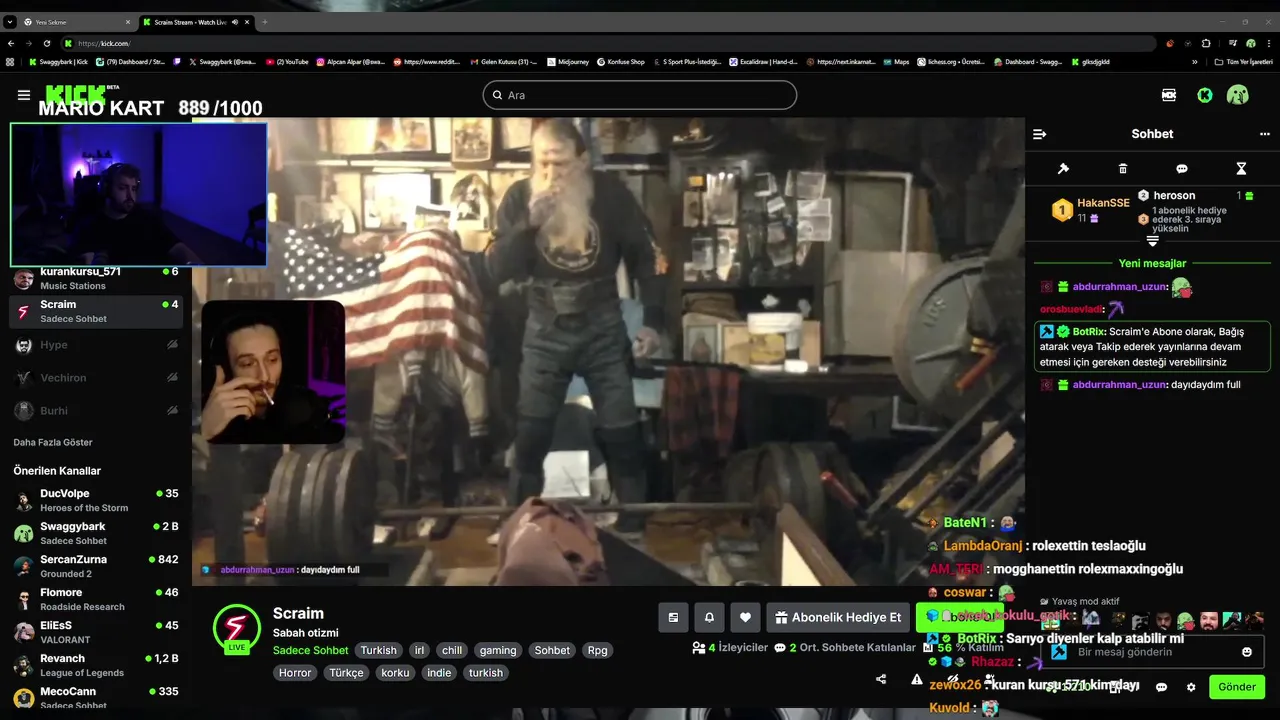Open the EliEsS VALORANT channel
Screen dimensions: 1280x720
click(x=96, y=632)
